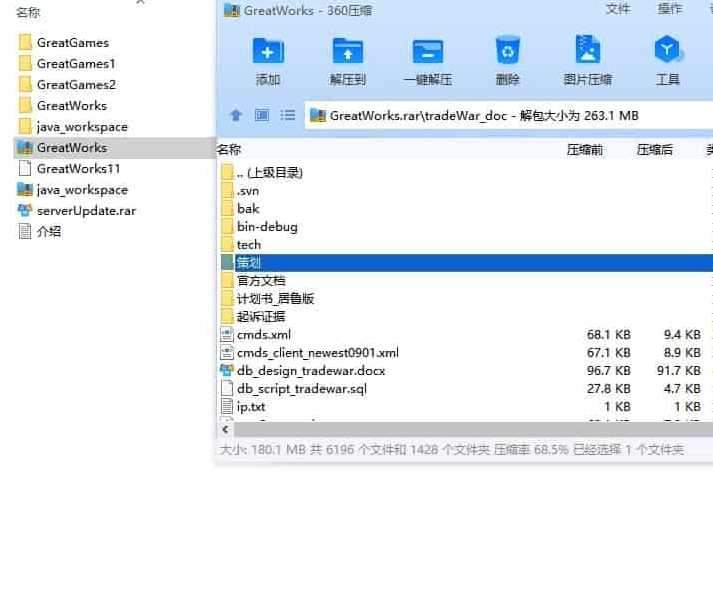Image resolution: width=713 pixels, height=599 pixels.
Task: Select the bin-debug folder
Action: click(x=266, y=226)
